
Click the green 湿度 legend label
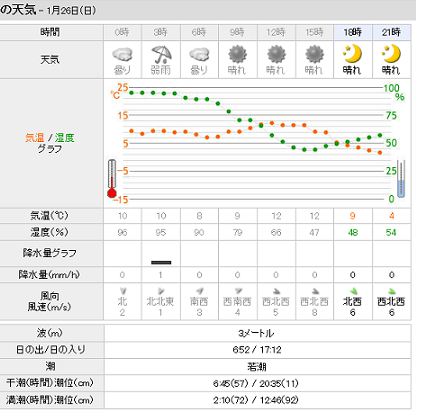pos(64,138)
